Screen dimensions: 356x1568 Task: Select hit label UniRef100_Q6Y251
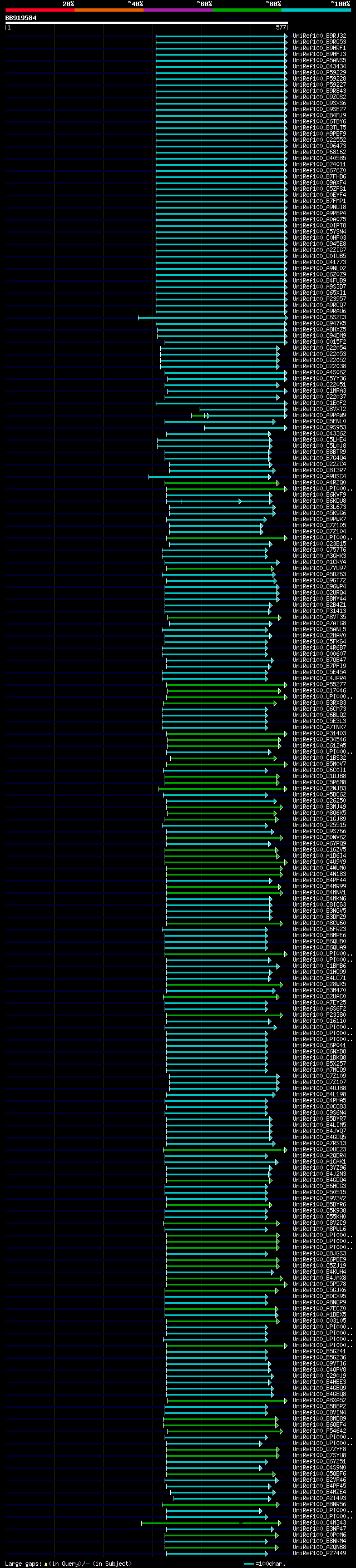coord(319,1461)
